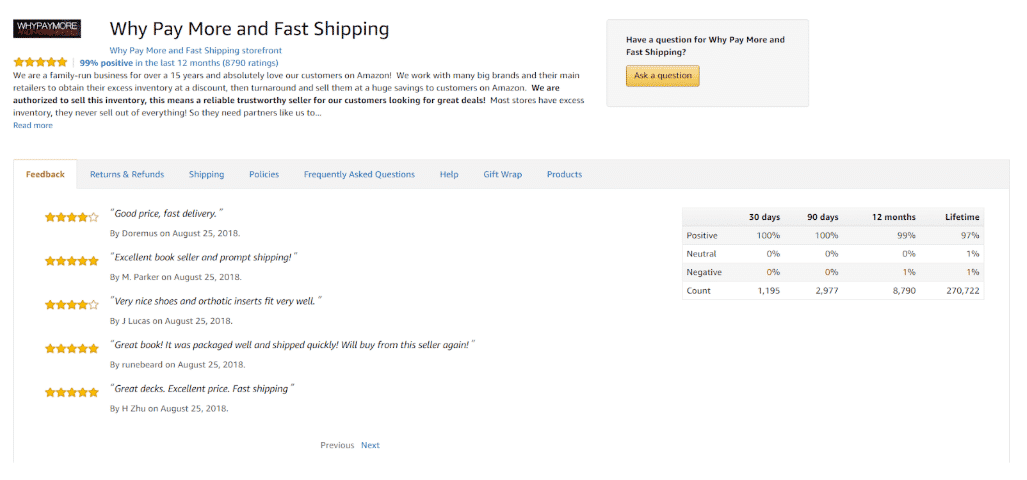The image size is (1027, 480).
Task: Click the Lifetime column header in the table
Action: click(x=962, y=217)
